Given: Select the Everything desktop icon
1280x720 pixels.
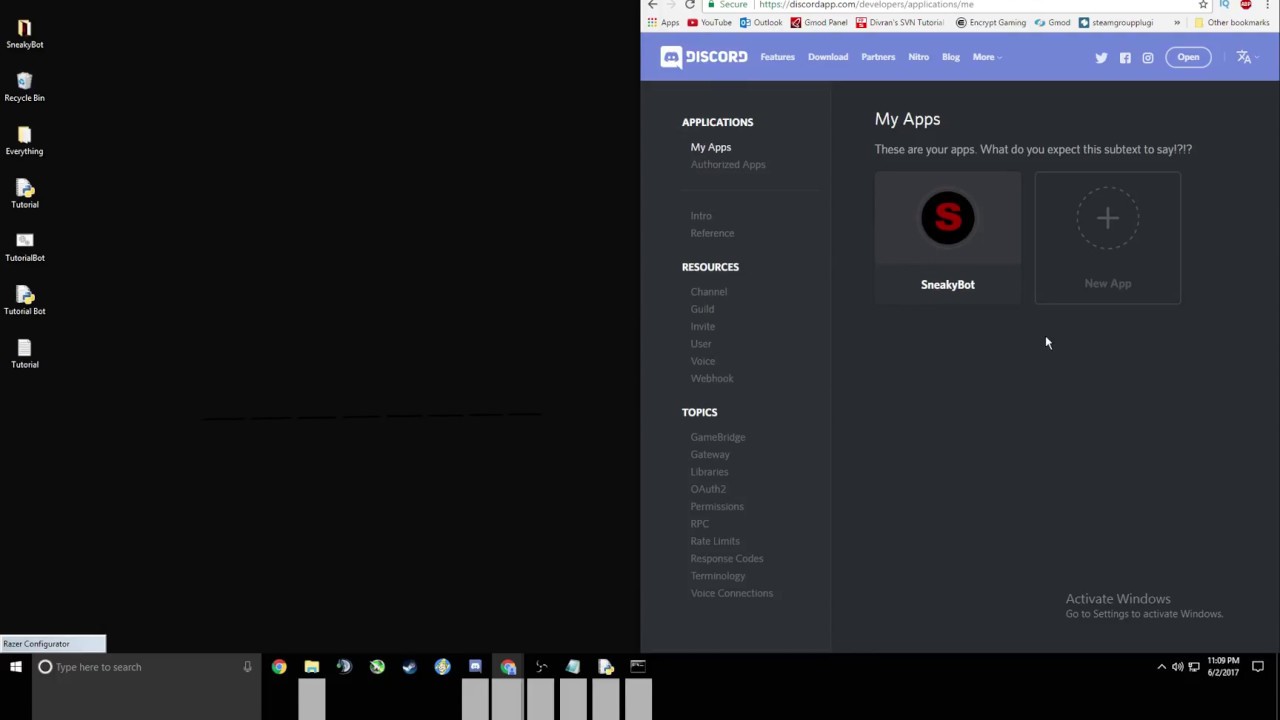Looking at the screenshot, I should 25,141.
